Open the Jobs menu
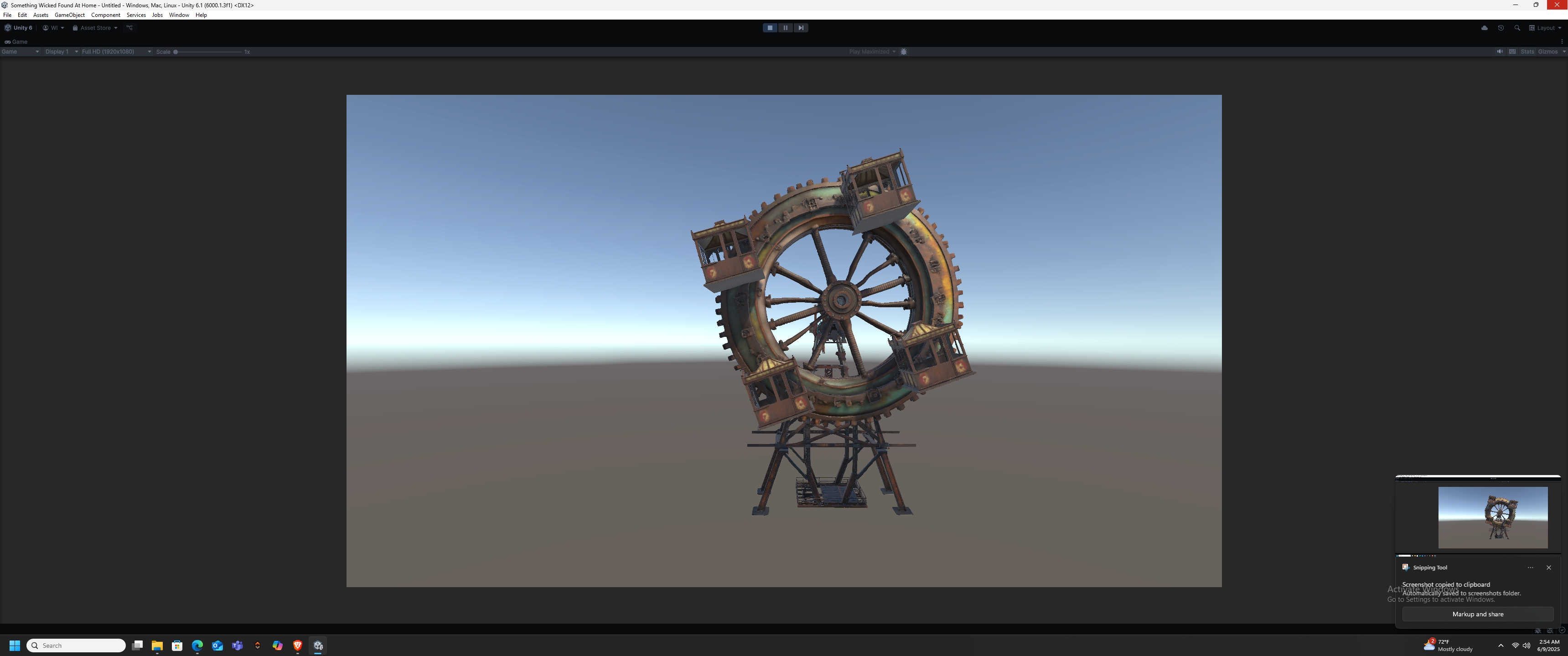The height and width of the screenshot is (656, 1568). (157, 15)
